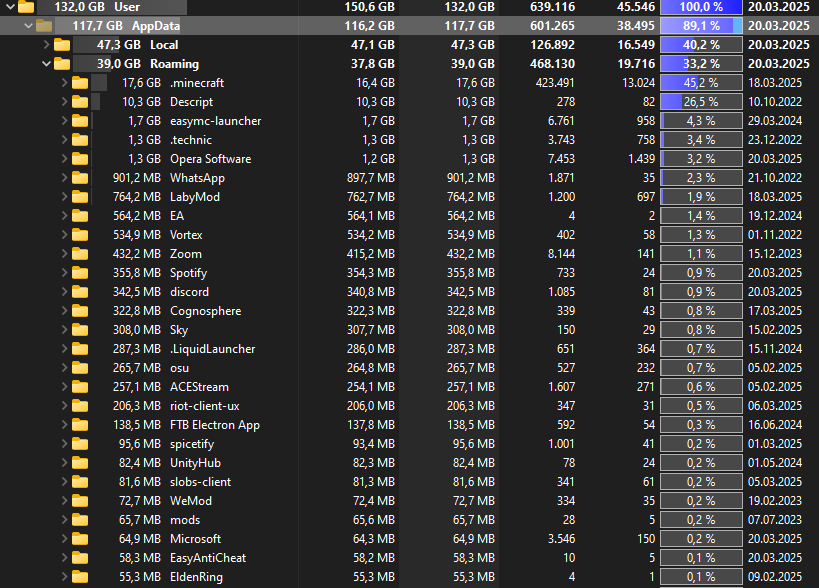
Task: Click the Local folder icon
Action: (x=62, y=45)
